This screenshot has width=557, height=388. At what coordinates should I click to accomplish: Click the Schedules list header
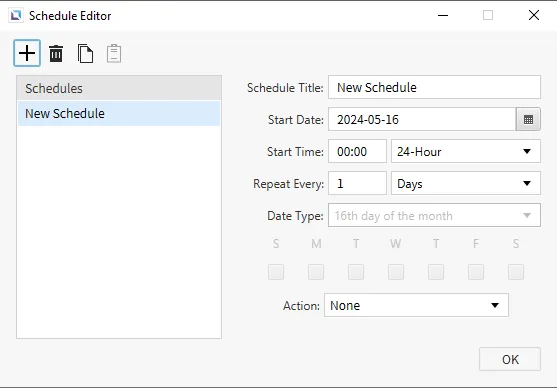[x=119, y=88]
